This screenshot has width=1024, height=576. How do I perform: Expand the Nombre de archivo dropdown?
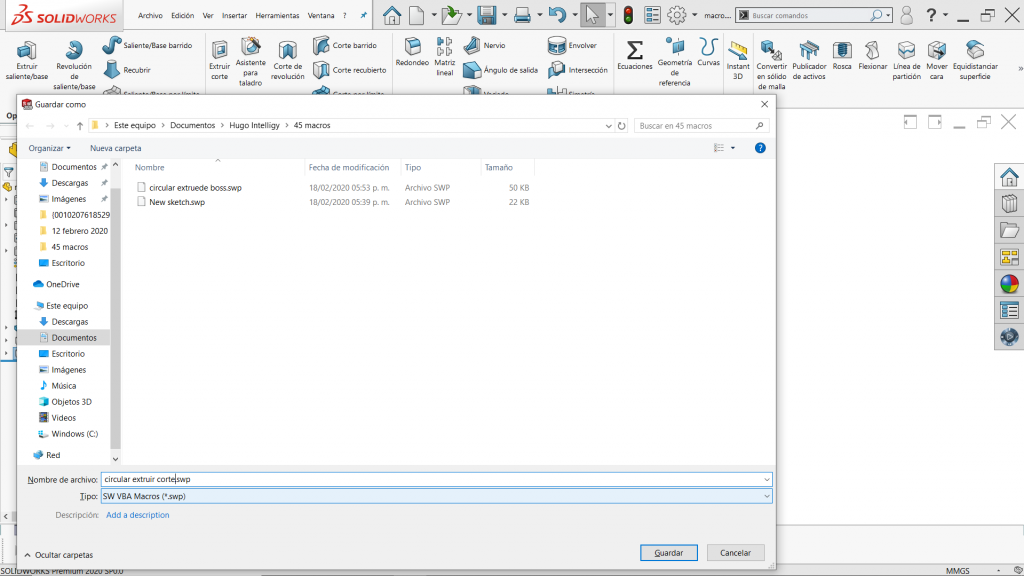[767, 479]
